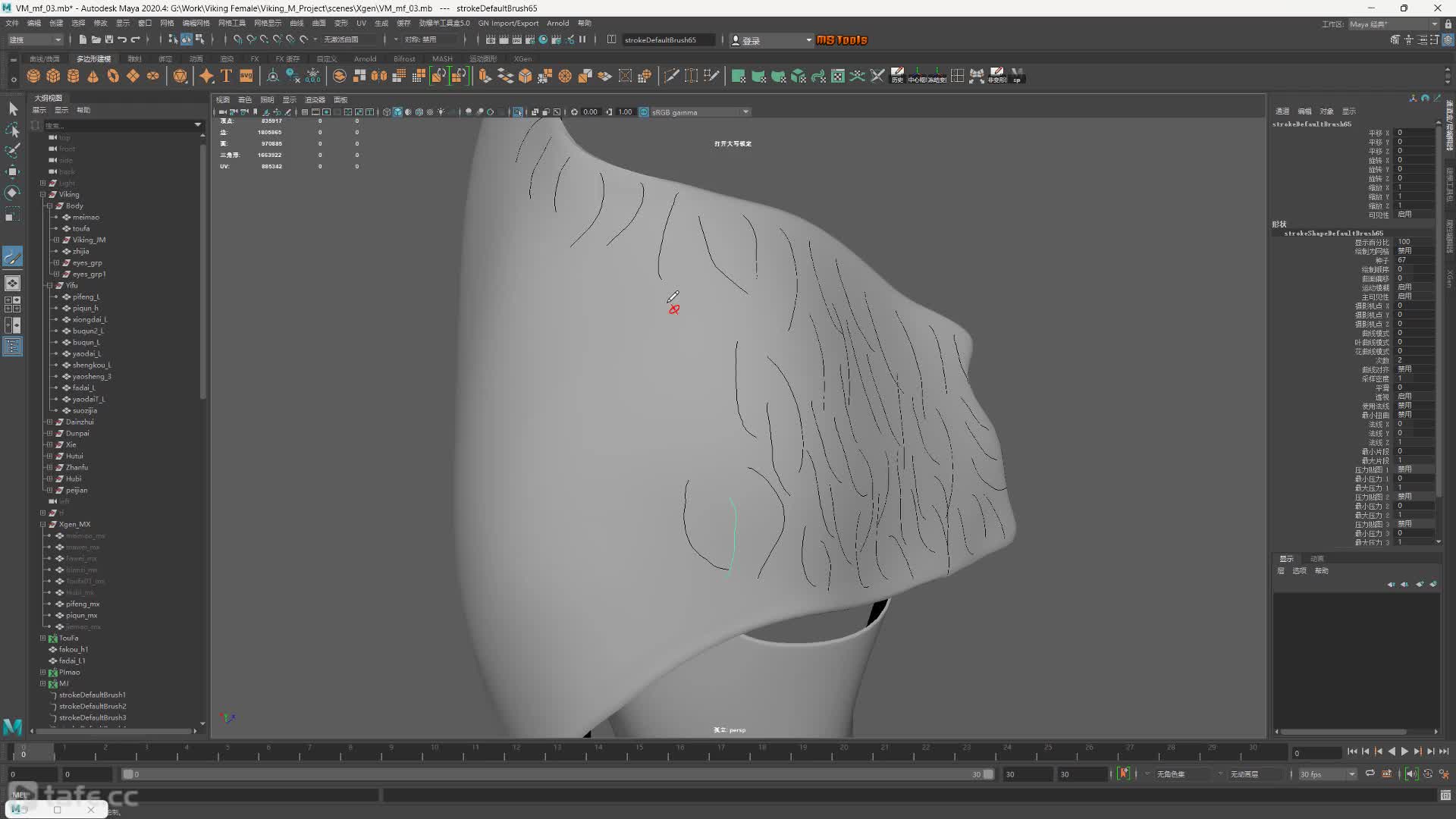Go to start of playback range
Viewport: 1456px width, 819px height.
coord(1352,752)
